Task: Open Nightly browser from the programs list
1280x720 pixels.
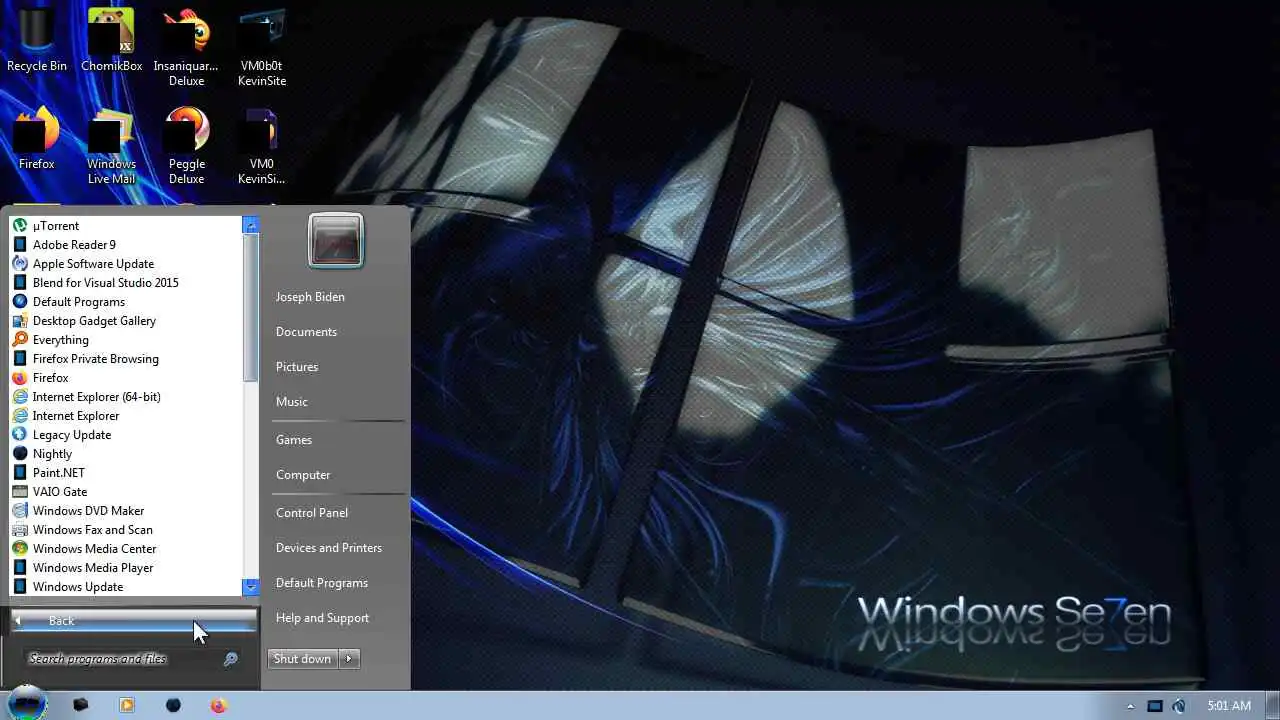Action: 126,454
